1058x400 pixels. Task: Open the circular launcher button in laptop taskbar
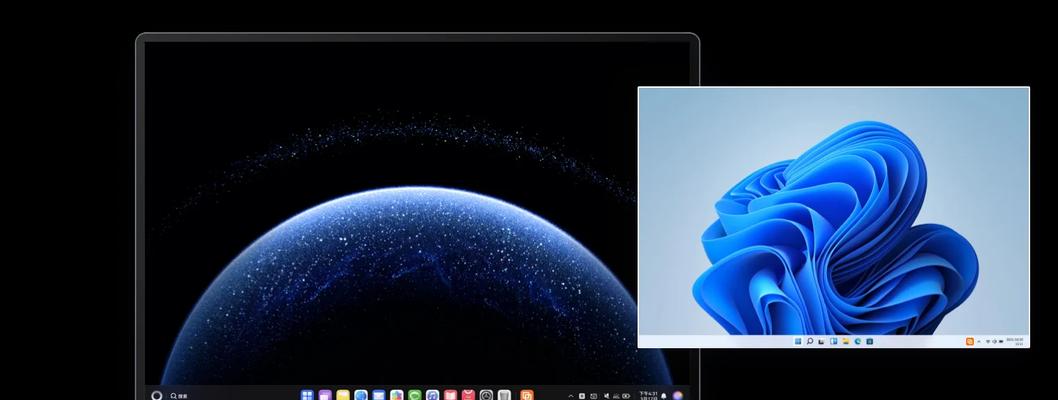[157, 396]
